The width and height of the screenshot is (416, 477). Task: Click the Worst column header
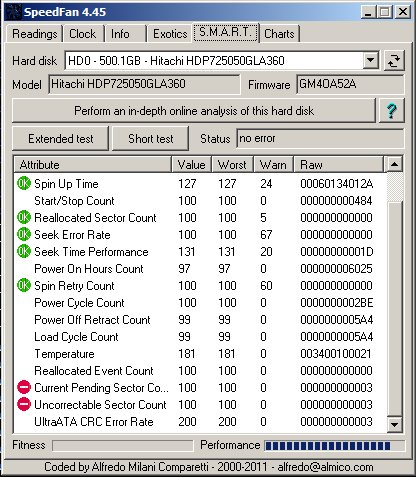click(x=232, y=165)
